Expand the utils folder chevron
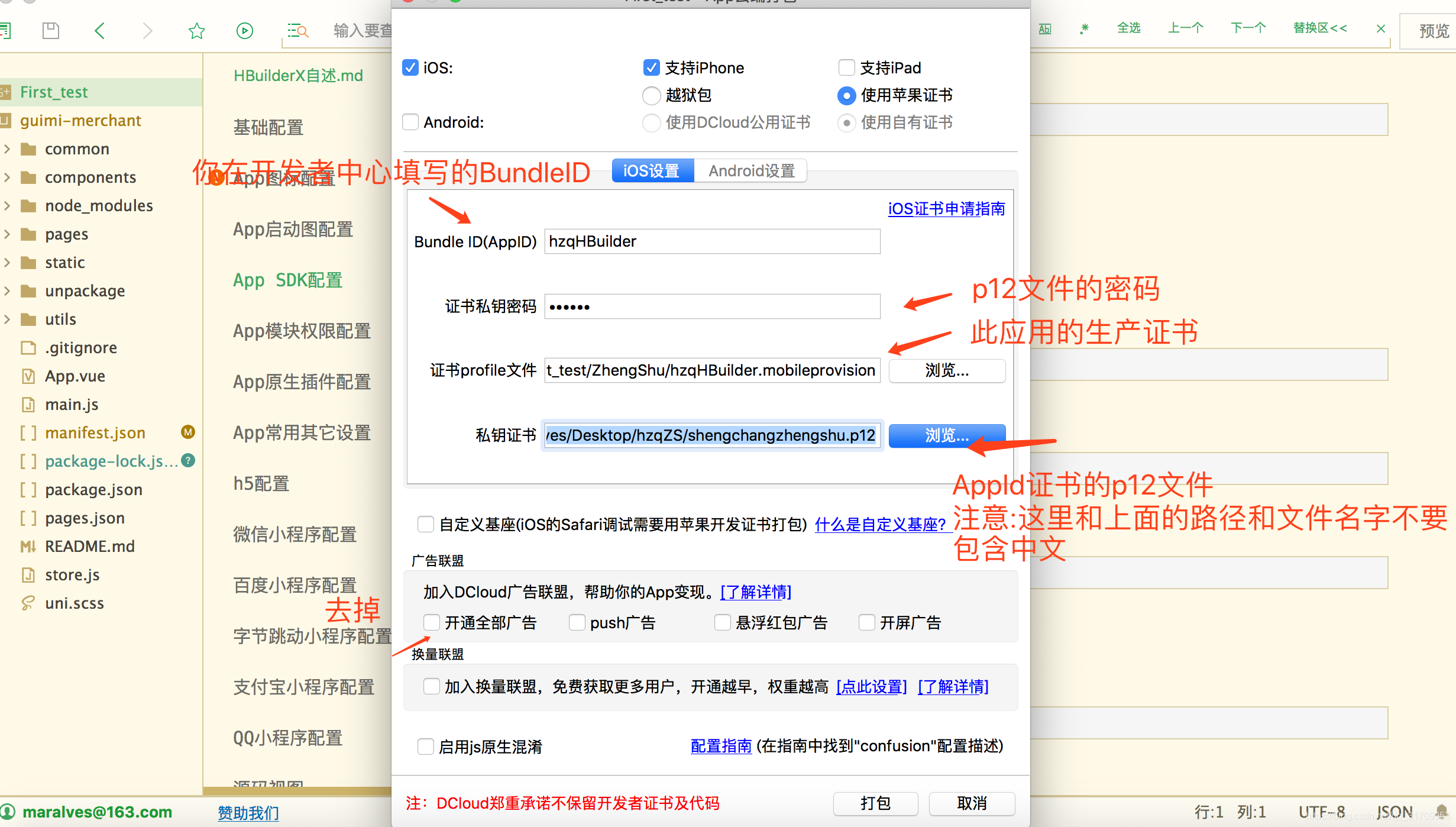1456x827 pixels. [x=7, y=319]
